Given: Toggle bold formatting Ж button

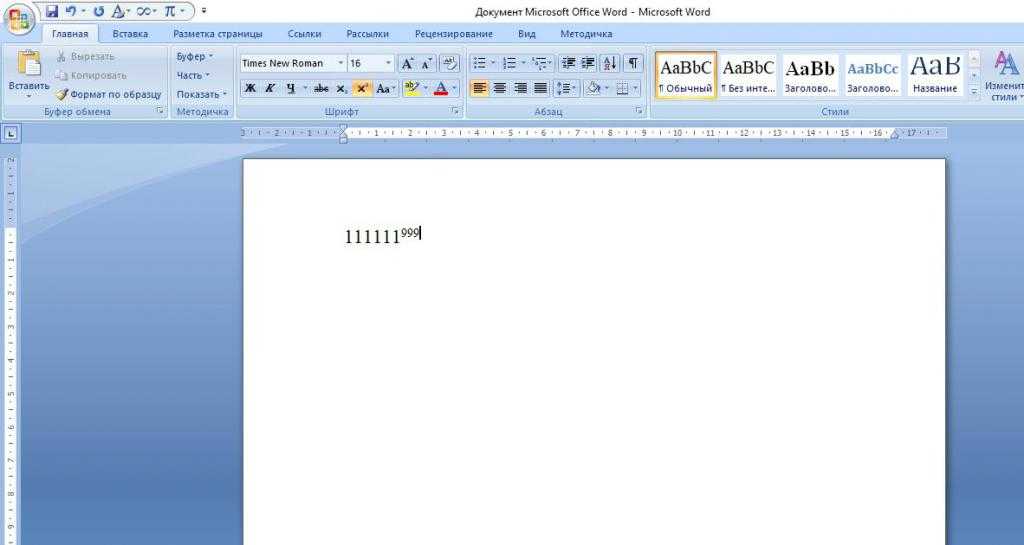Looking at the screenshot, I should (250, 88).
